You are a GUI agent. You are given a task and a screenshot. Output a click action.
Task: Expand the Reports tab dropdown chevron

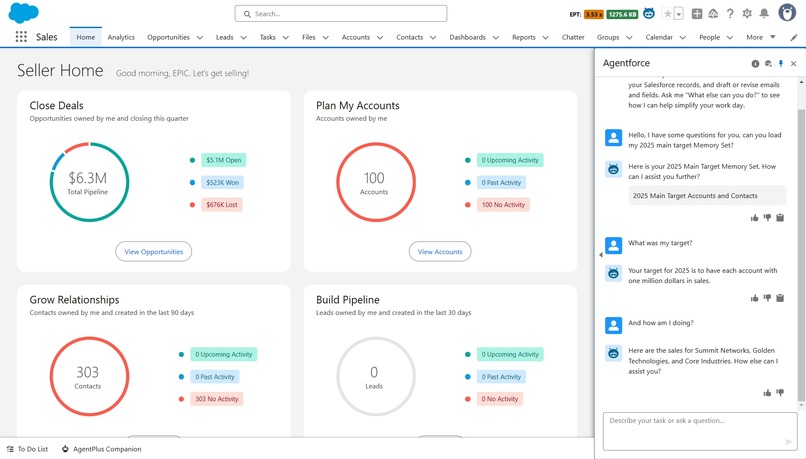pos(545,38)
